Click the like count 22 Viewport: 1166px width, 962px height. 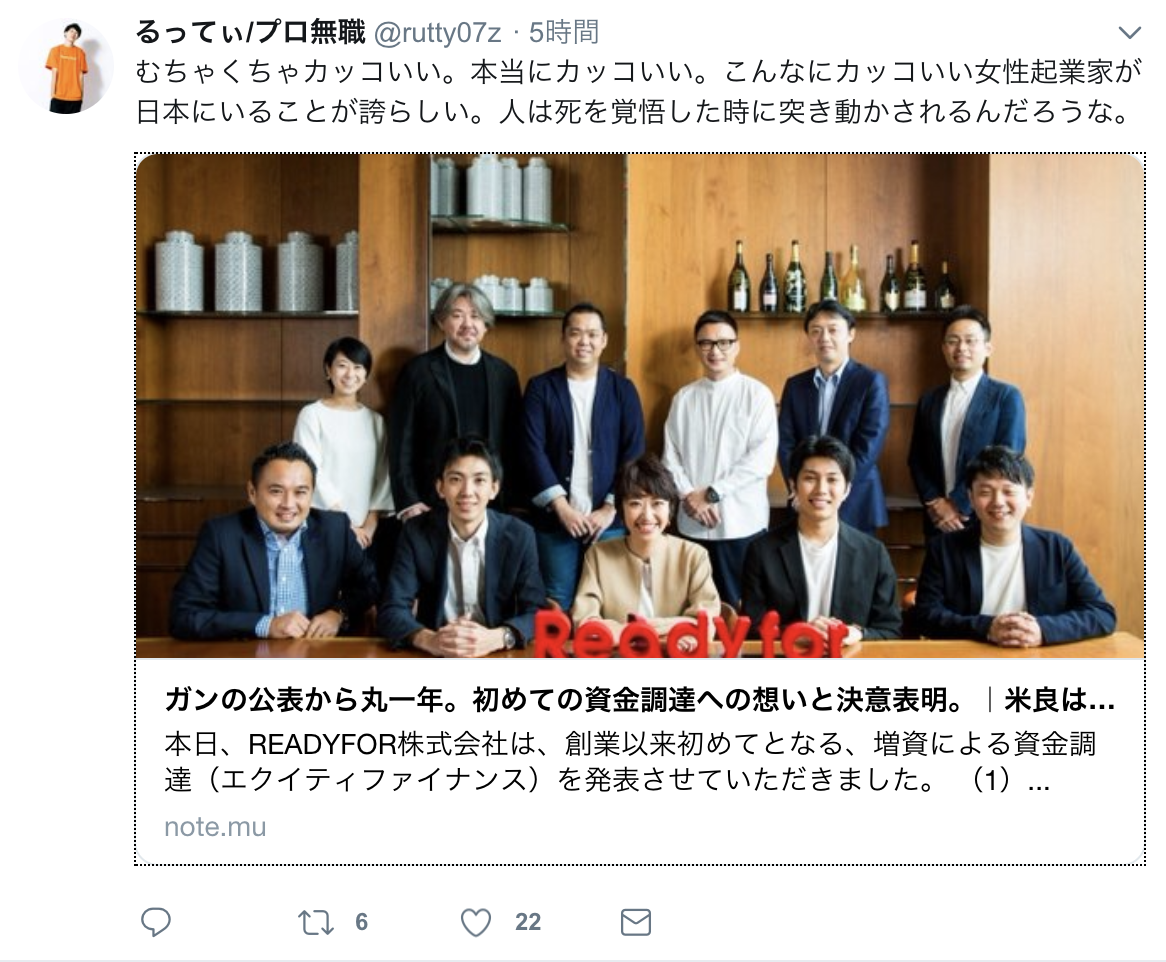pyautogui.click(x=528, y=923)
